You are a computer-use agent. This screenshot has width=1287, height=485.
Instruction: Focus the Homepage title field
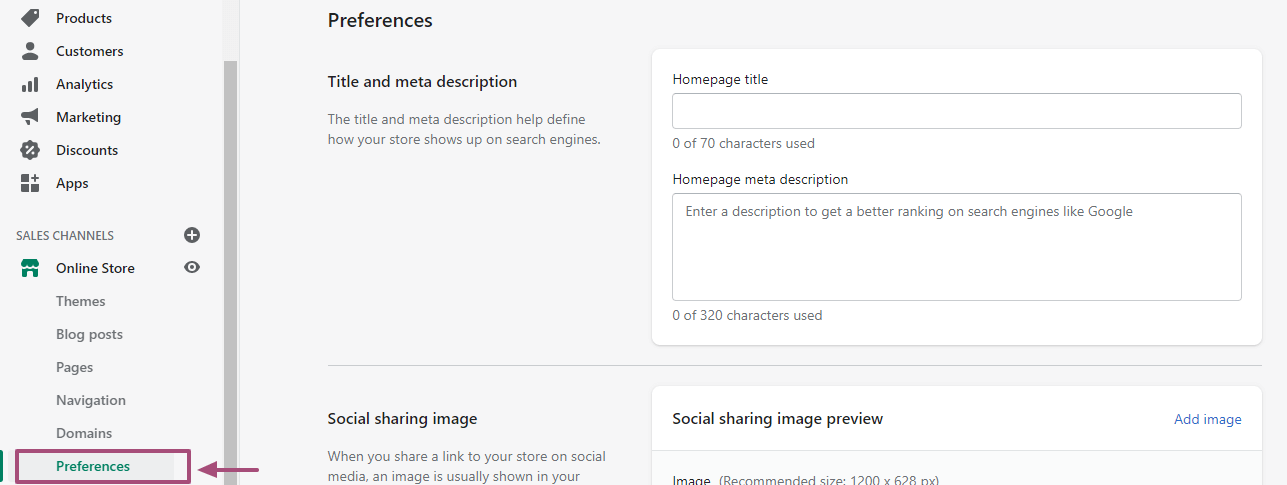pos(957,111)
